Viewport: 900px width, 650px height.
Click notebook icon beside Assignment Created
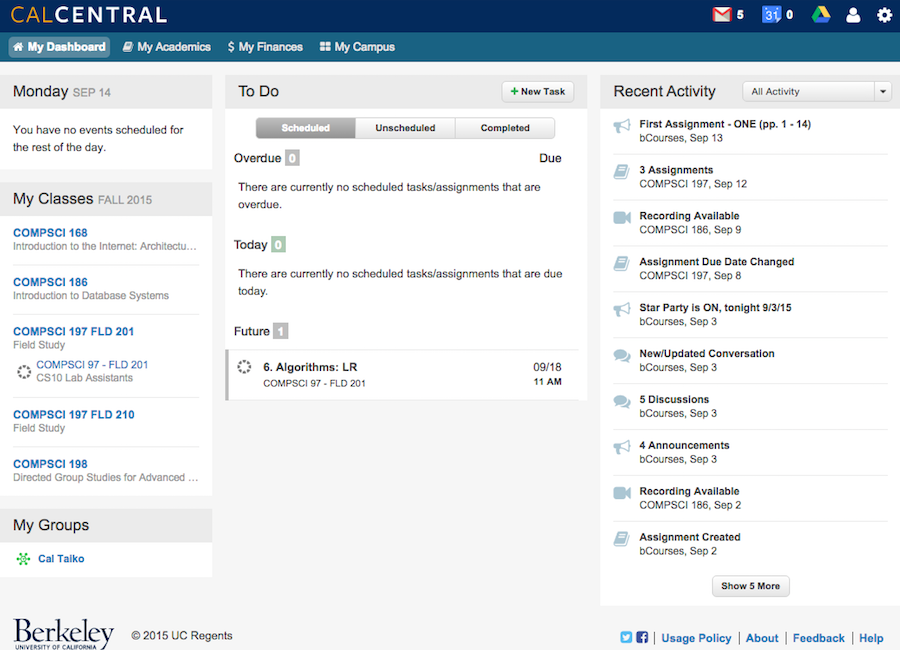point(622,539)
